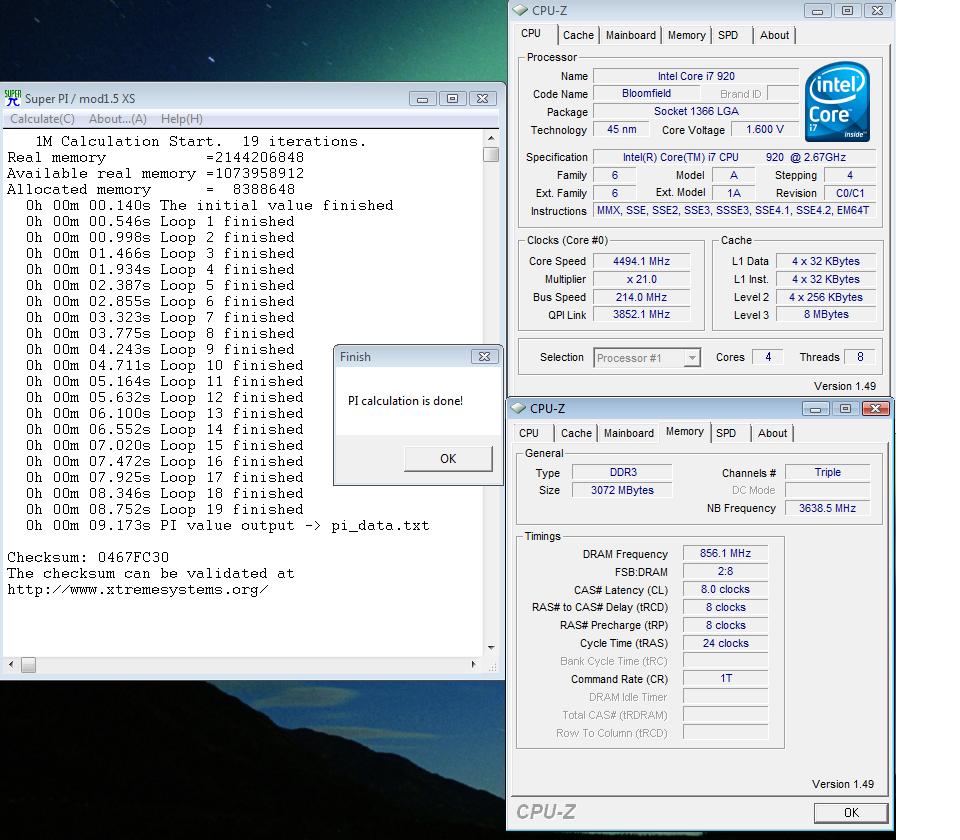The height and width of the screenshot is (840, 960).
Task: Close the Finish dialog
Action: [x=484, y=356]
